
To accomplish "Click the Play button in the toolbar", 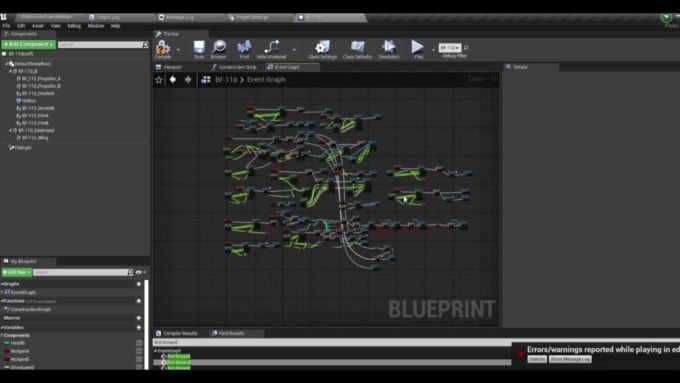I will pyautogui.click(x=418, y=47).
